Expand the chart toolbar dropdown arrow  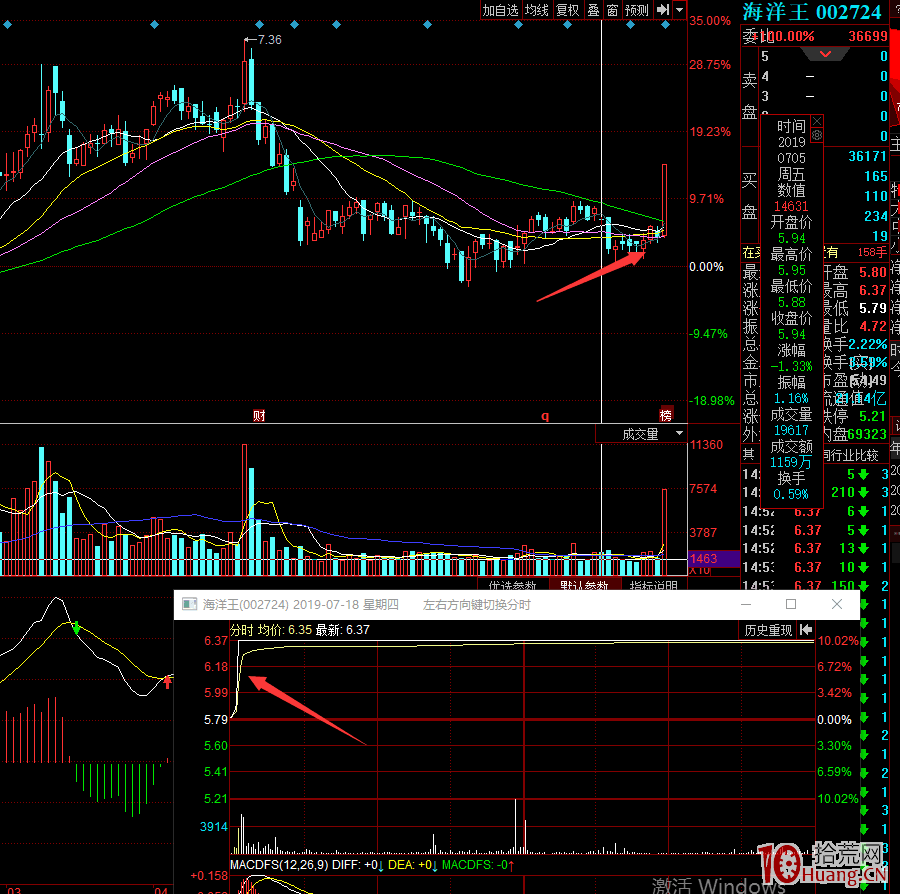[x=680, y=10]
